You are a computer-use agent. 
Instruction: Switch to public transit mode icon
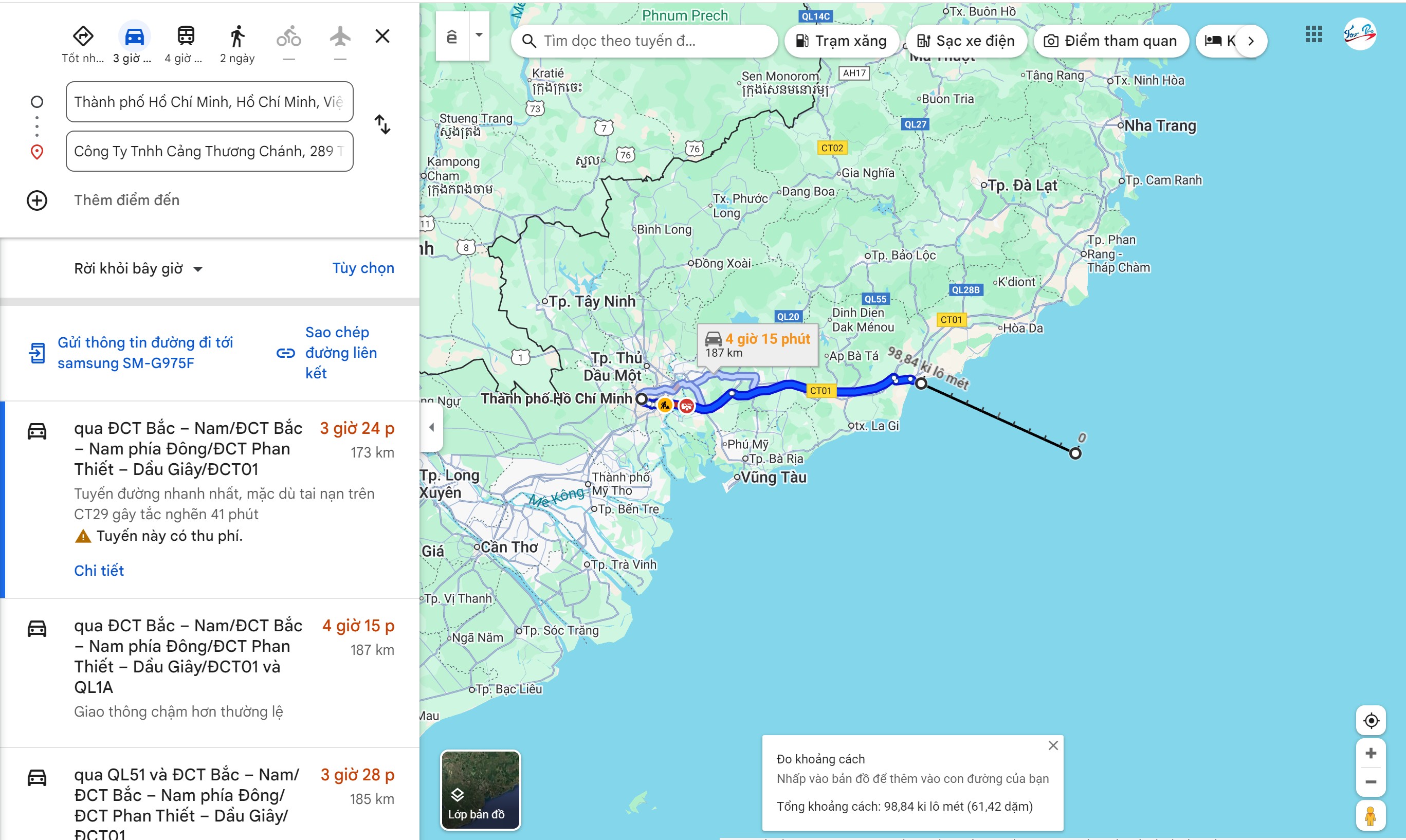[186, 37]
